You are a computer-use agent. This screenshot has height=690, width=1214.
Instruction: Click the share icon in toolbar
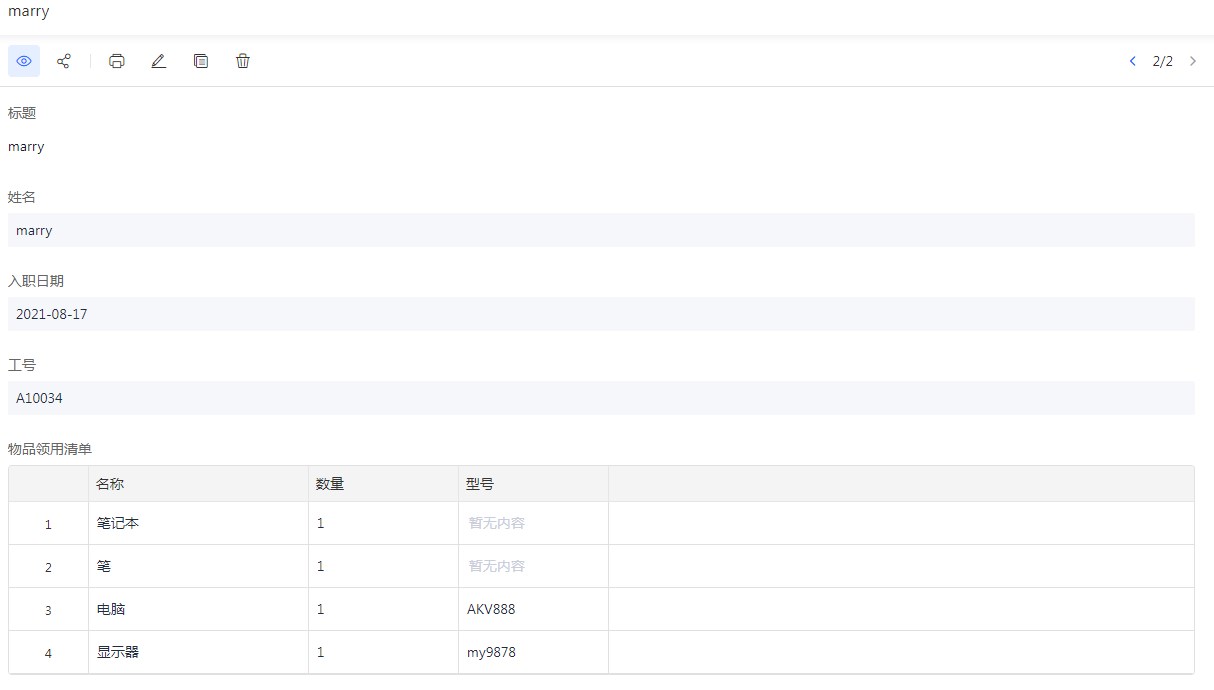[64, 61]
